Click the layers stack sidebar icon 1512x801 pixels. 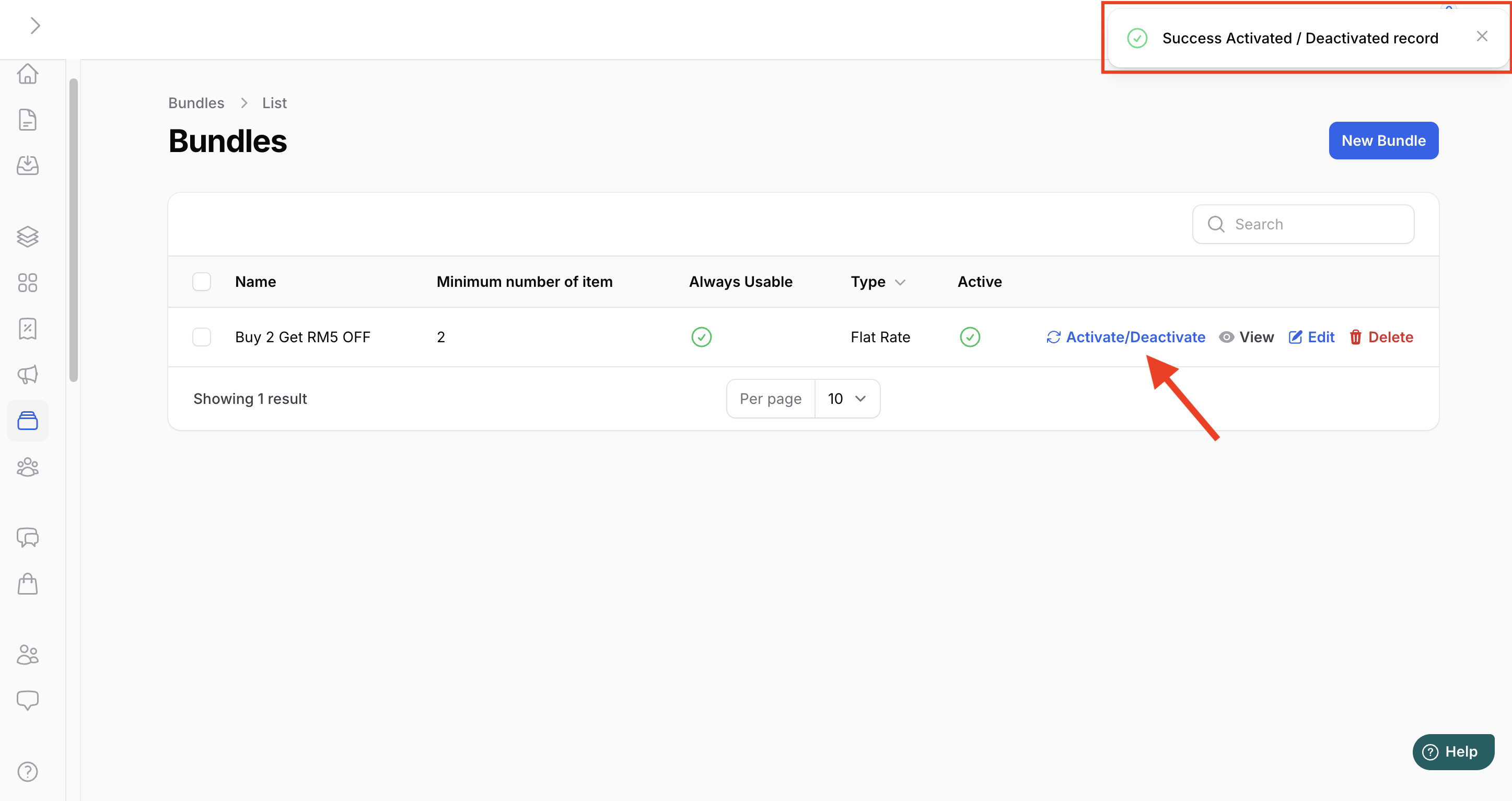pyautogui.click(x=28, y=237)
